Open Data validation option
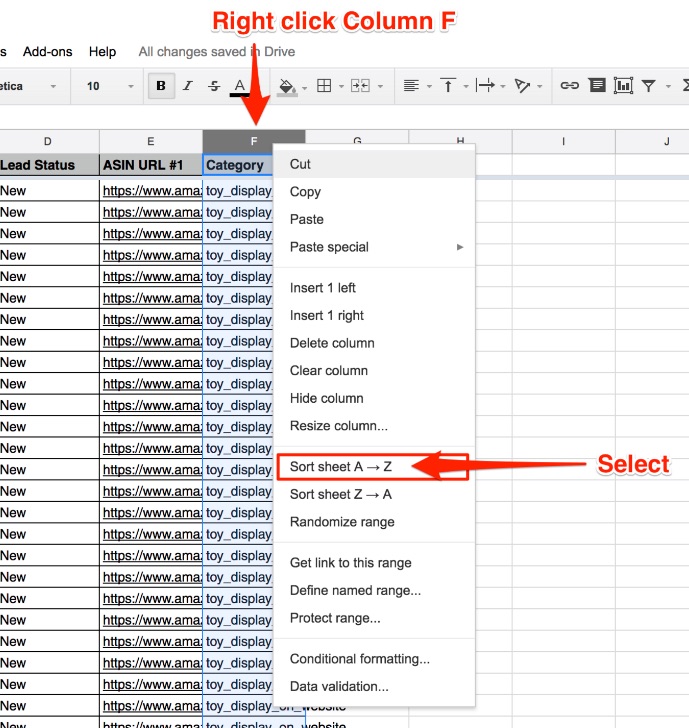This screenshot has height=728, width=689. (374, 687)
